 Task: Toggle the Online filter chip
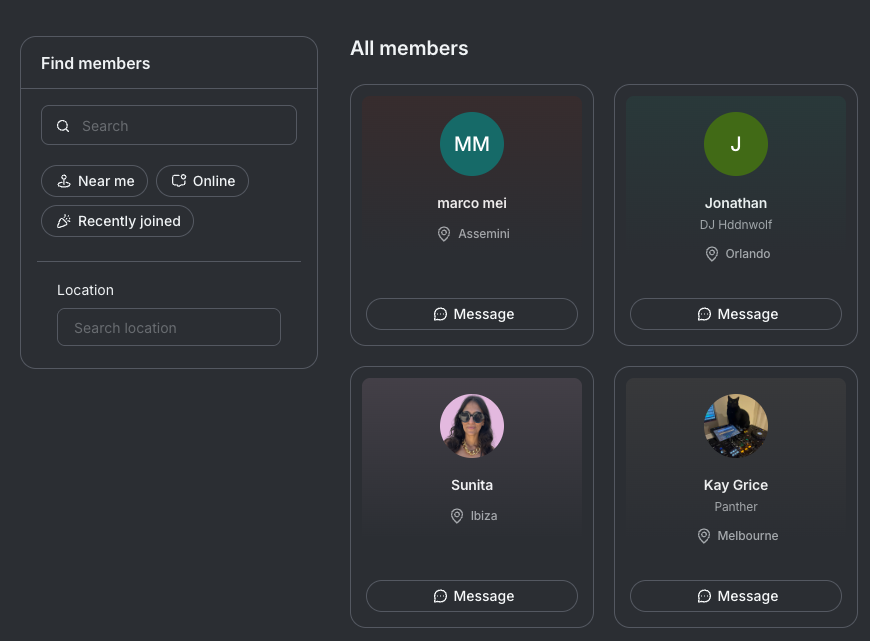click(203, 181)
